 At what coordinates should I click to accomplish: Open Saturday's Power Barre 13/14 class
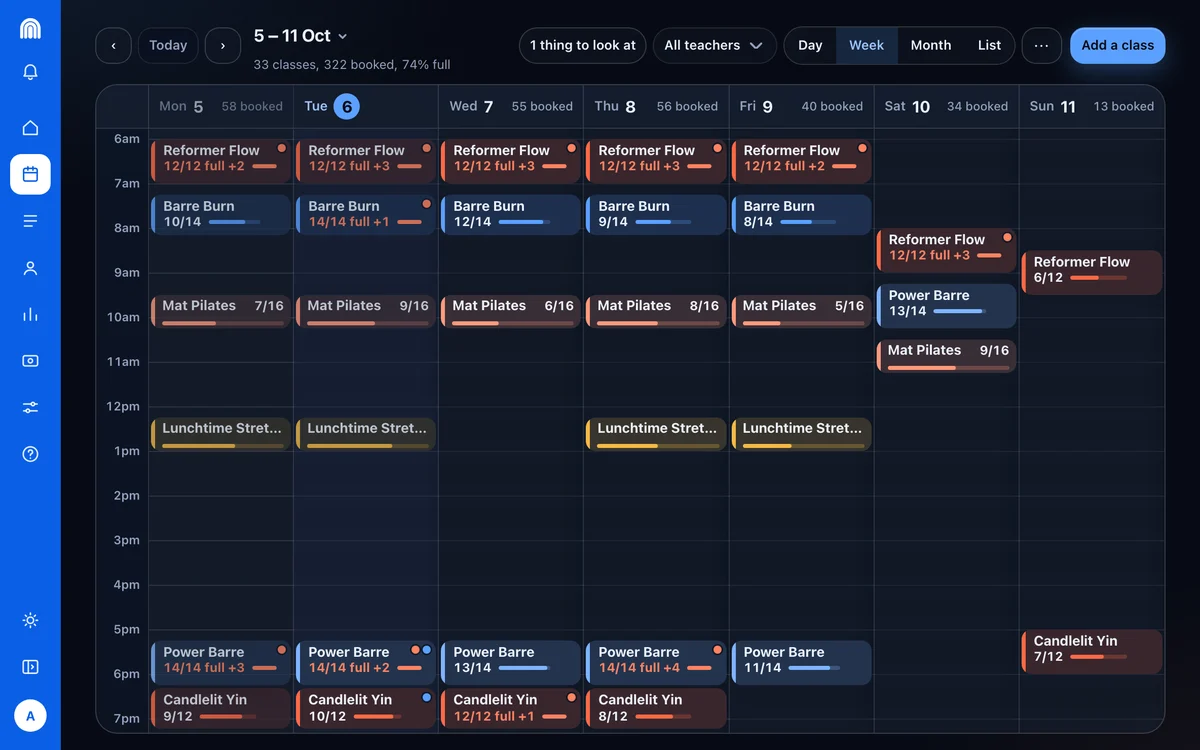[x=946, y=306]
